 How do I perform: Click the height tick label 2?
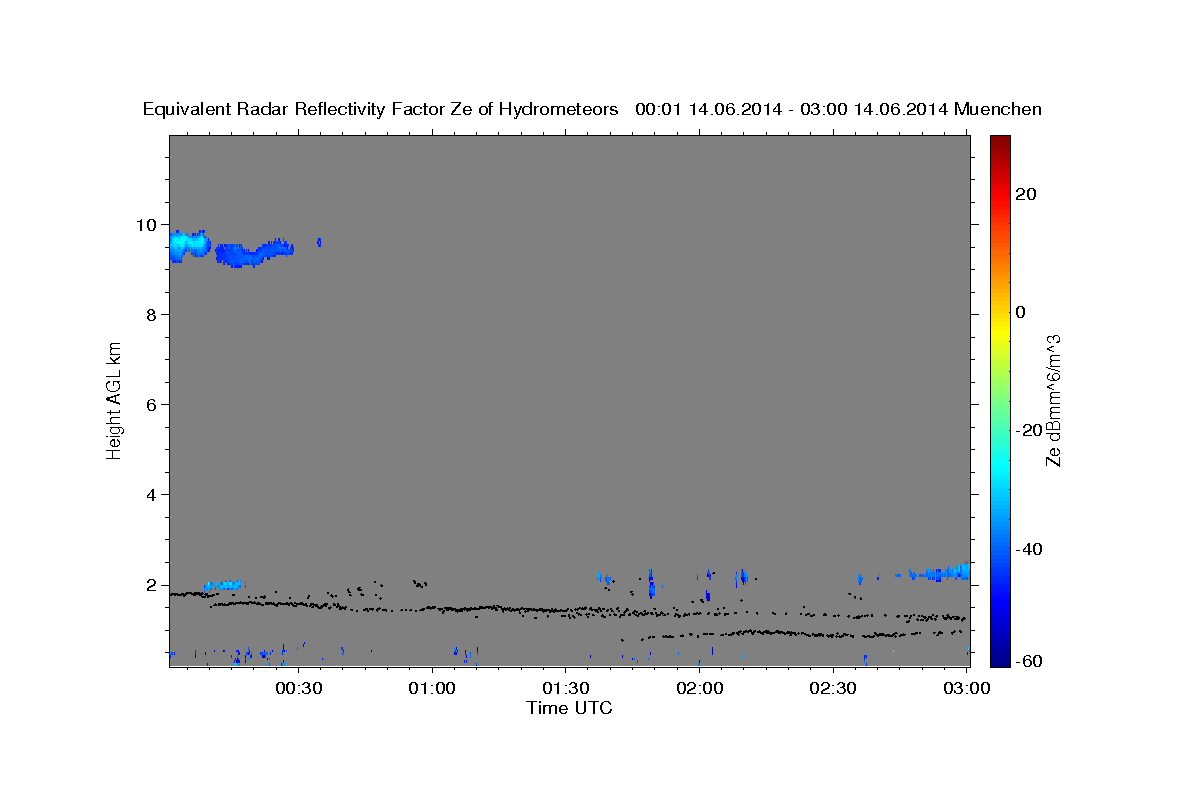tap(152, 585)
